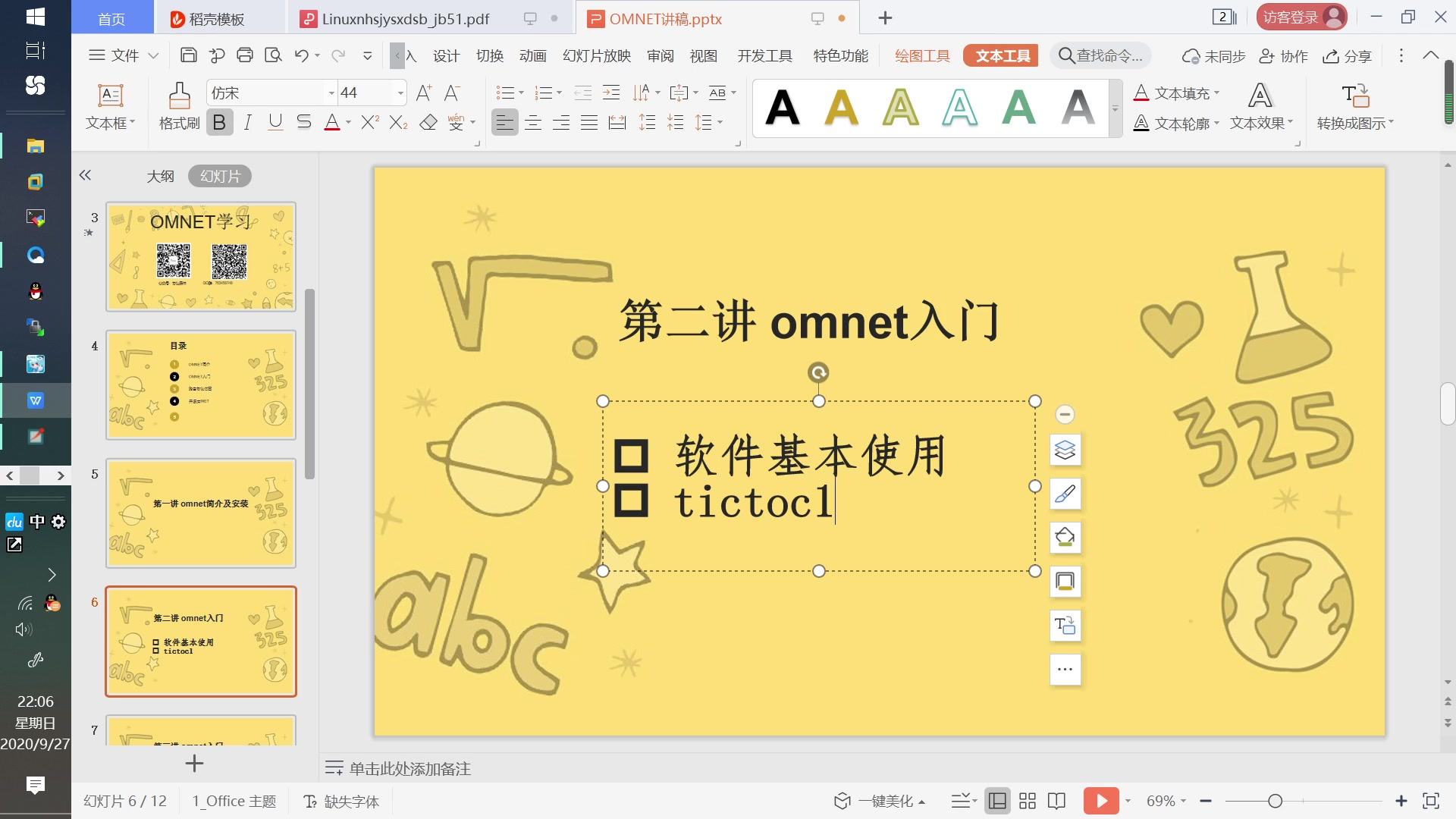Toggle Italic formatting

click(247, 122)
